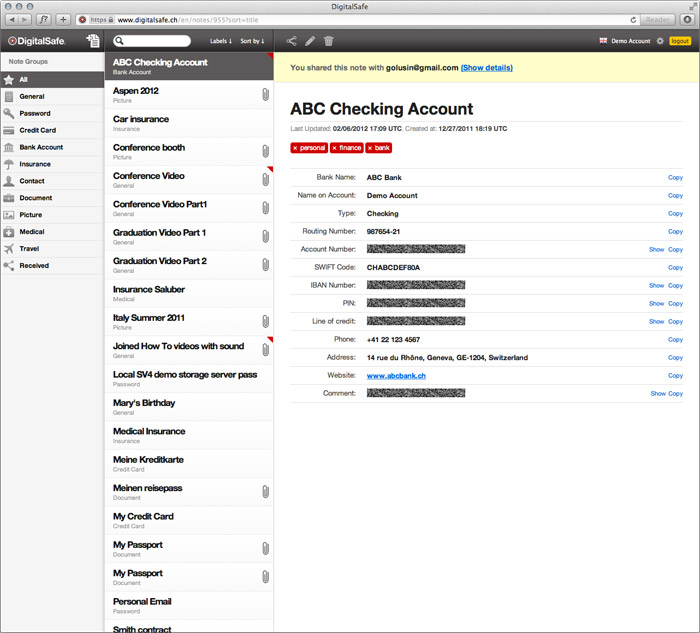700x633 pixels.
Task: Select the General note group
Action: [52, 96]
